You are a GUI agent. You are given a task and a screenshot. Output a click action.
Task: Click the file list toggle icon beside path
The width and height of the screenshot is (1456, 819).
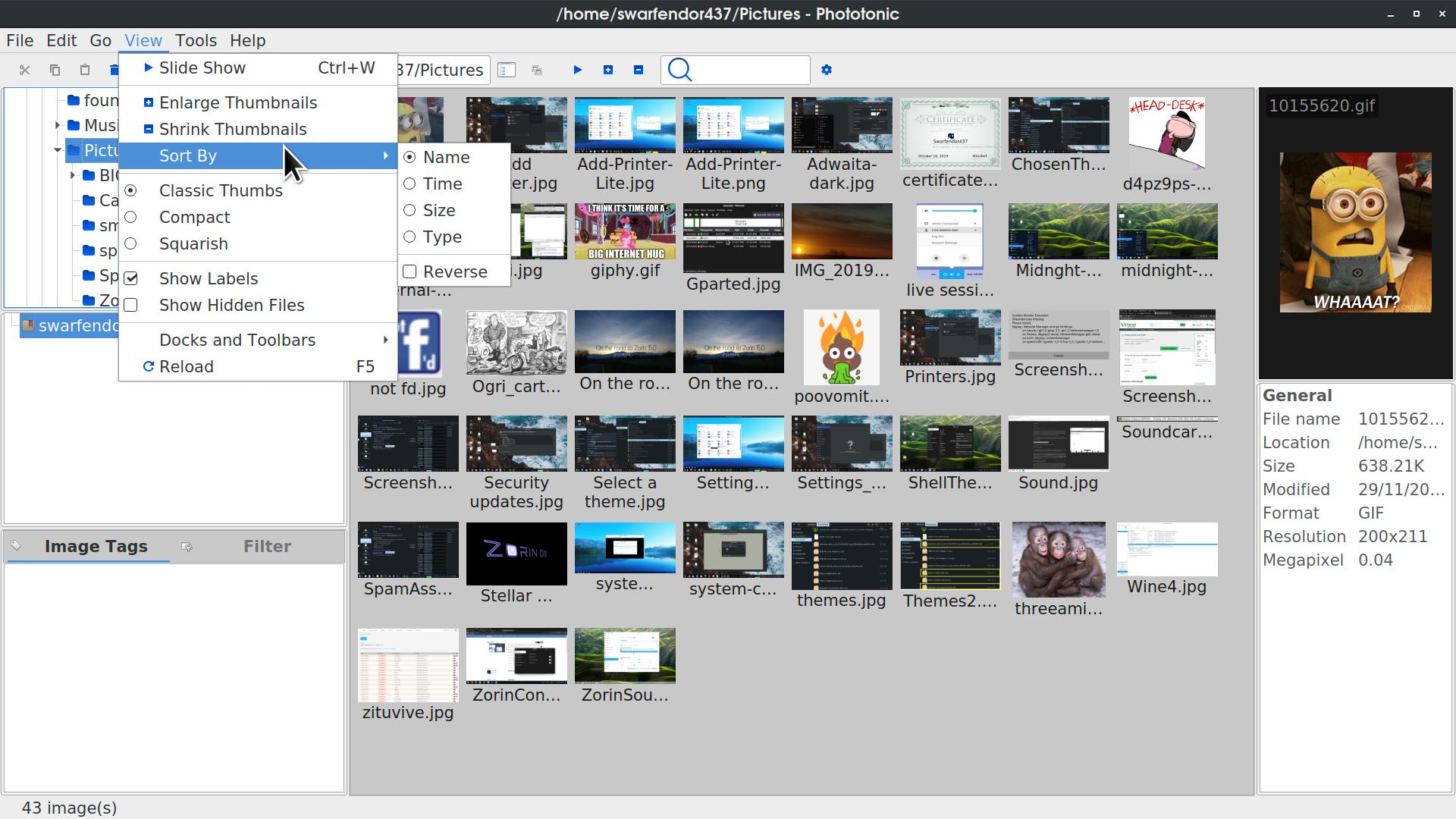507,70
